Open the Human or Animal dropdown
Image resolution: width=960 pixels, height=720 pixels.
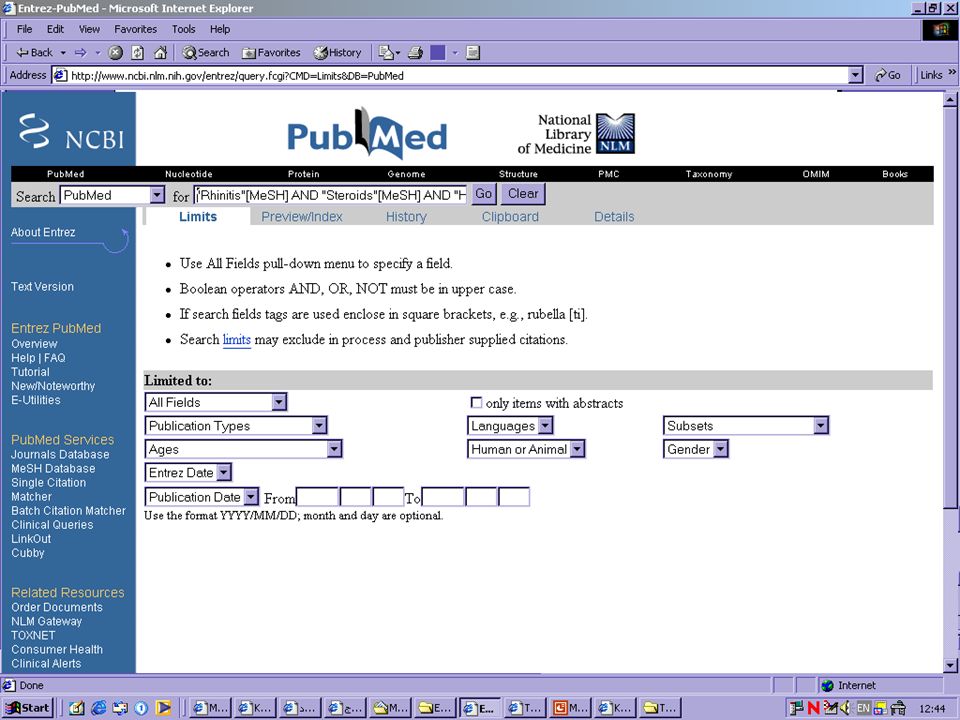tap(526, 449)
